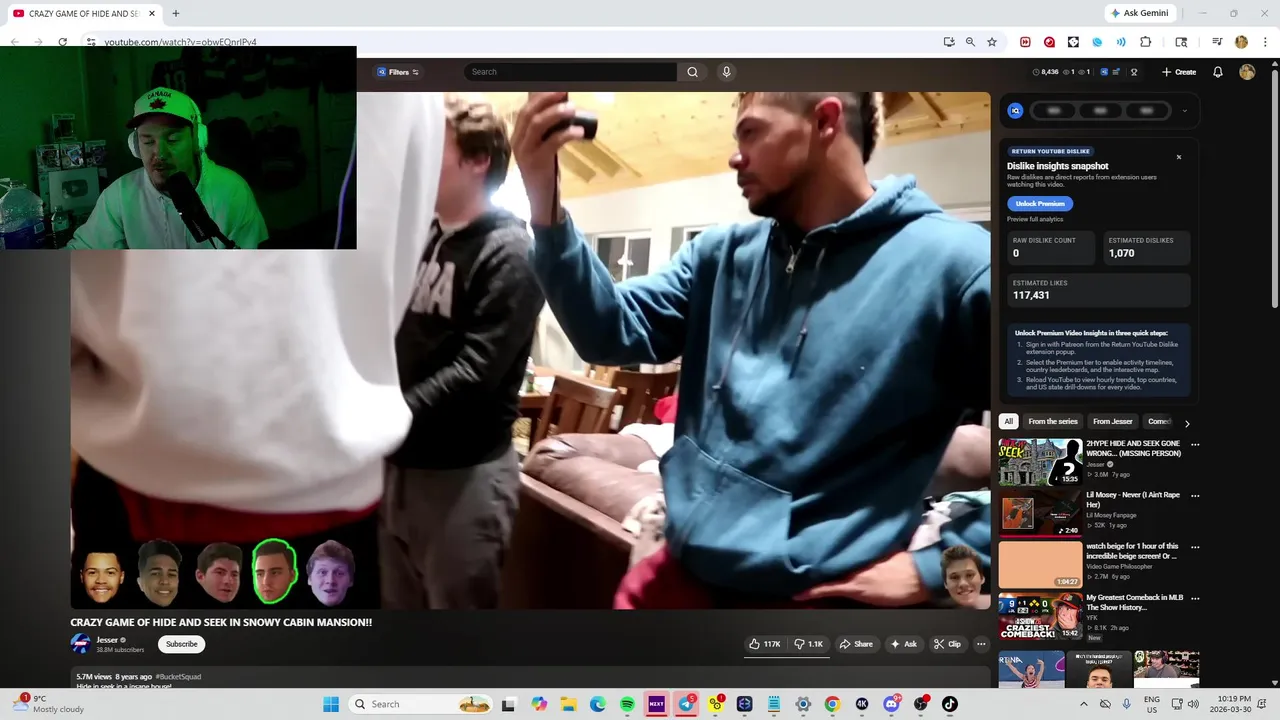Bookmark this page with star icon
This screenshot has width=1280, height=720.
[x=992, y=42]
